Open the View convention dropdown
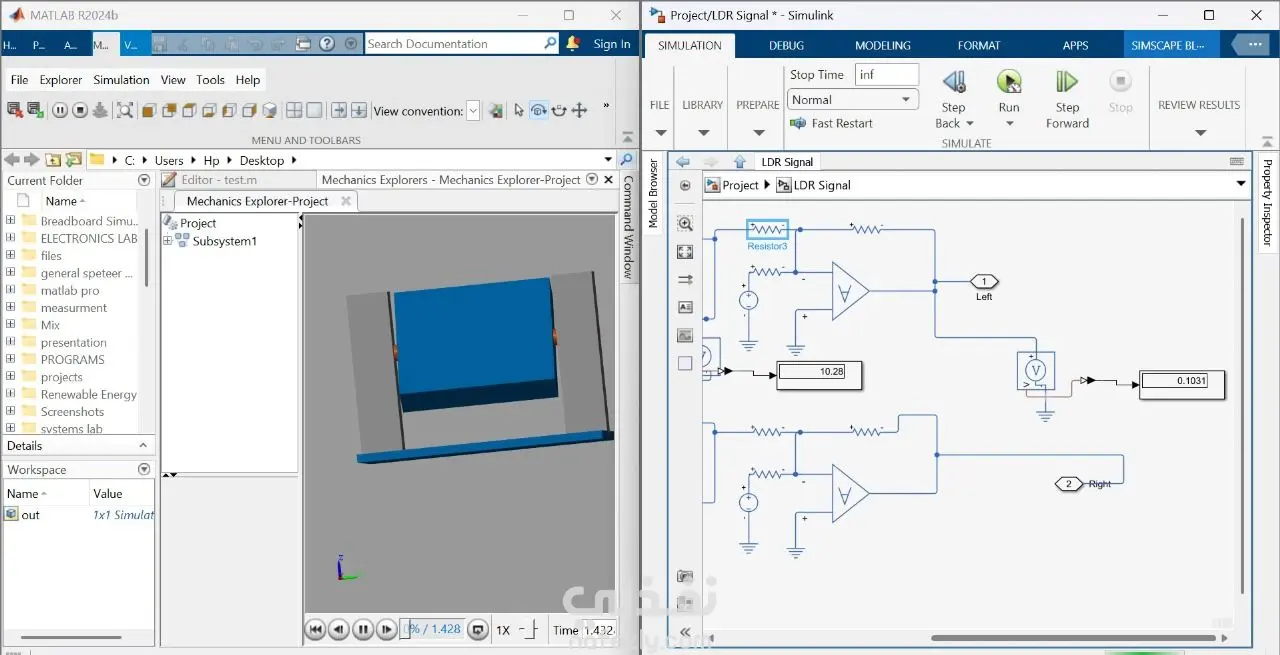The image size is (1280, 655). click(473, 111)
